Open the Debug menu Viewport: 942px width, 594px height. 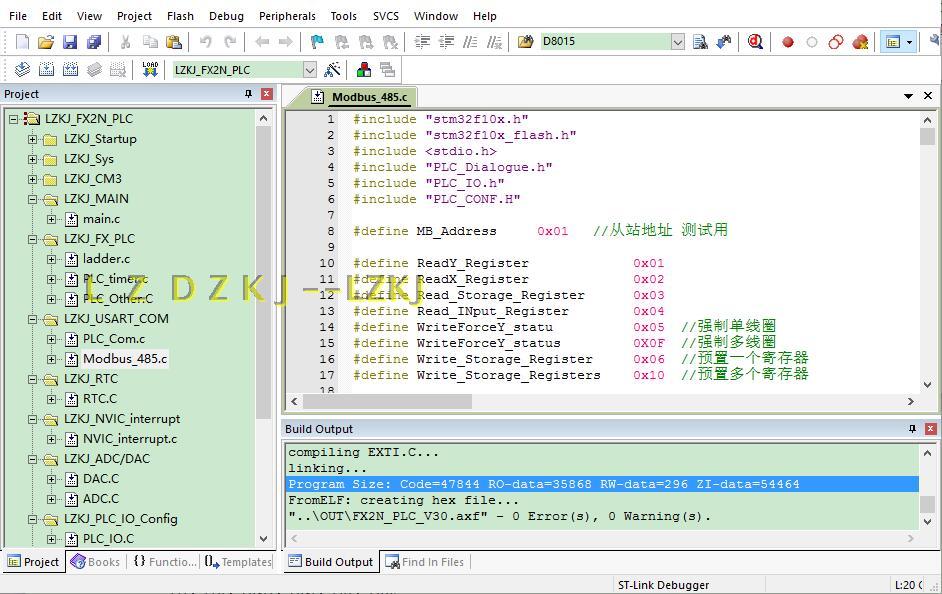(226, 16)
